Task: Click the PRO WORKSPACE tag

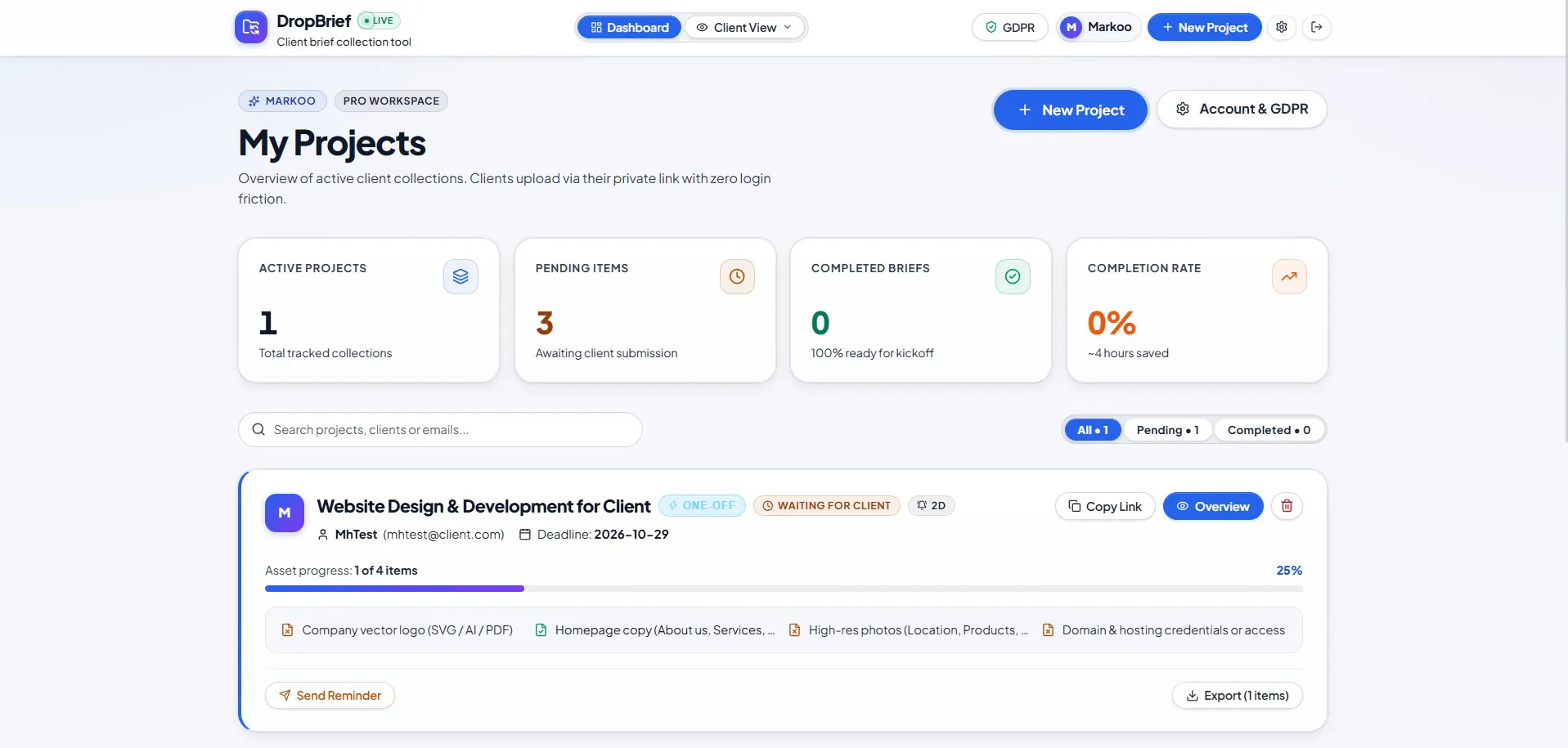Action: [391, 101]
